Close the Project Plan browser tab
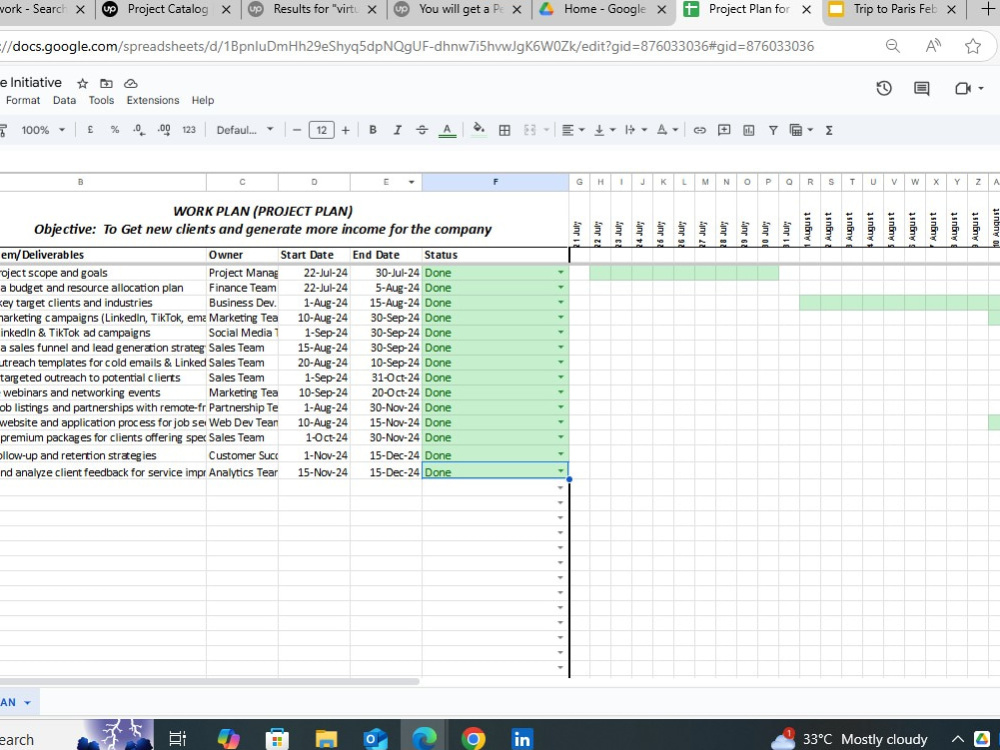This screenshot has height=750, width=1000. pyautogui.click(x=807, y=10)
